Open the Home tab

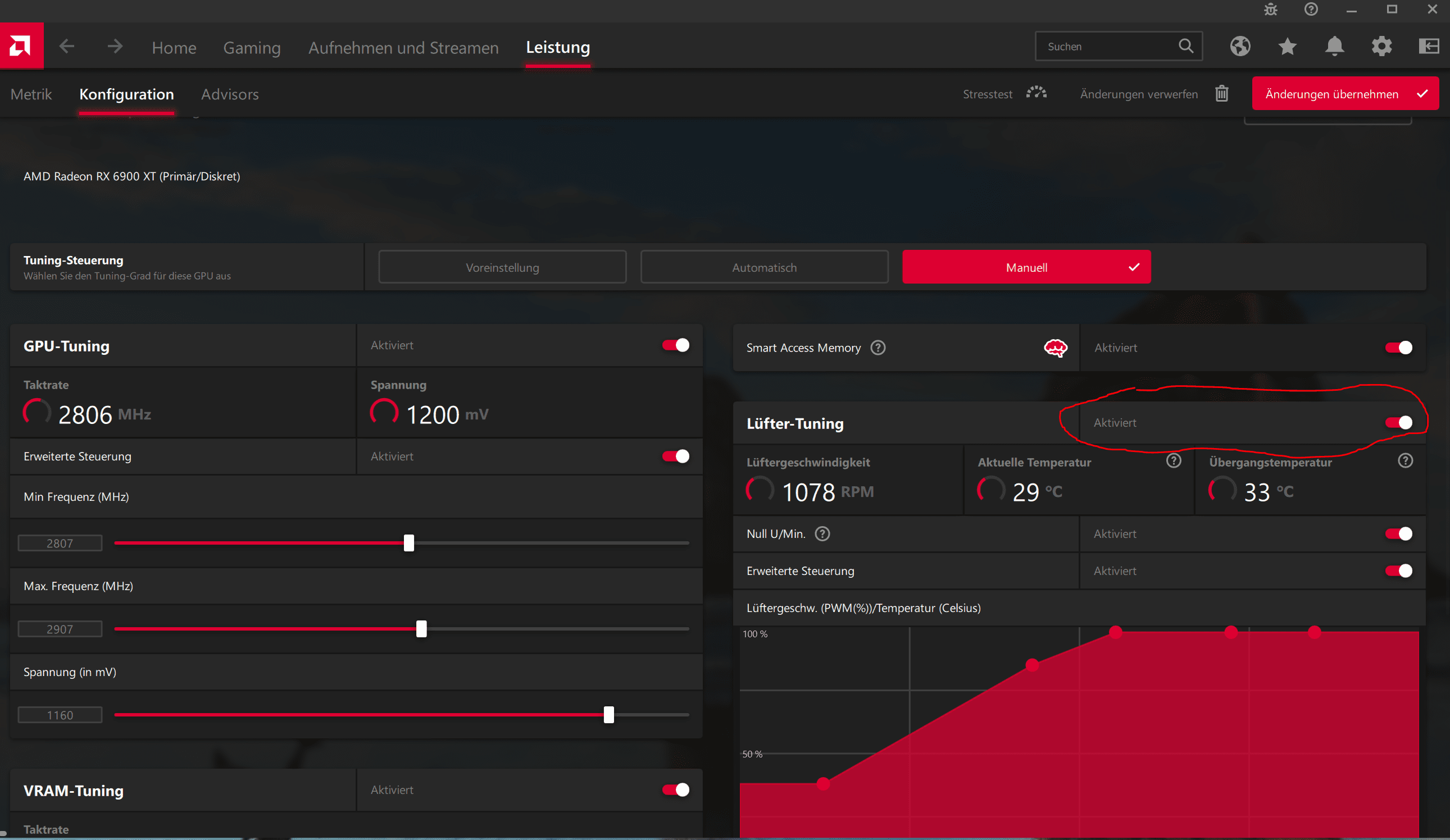pyautogui.click(x=174, y=48)
